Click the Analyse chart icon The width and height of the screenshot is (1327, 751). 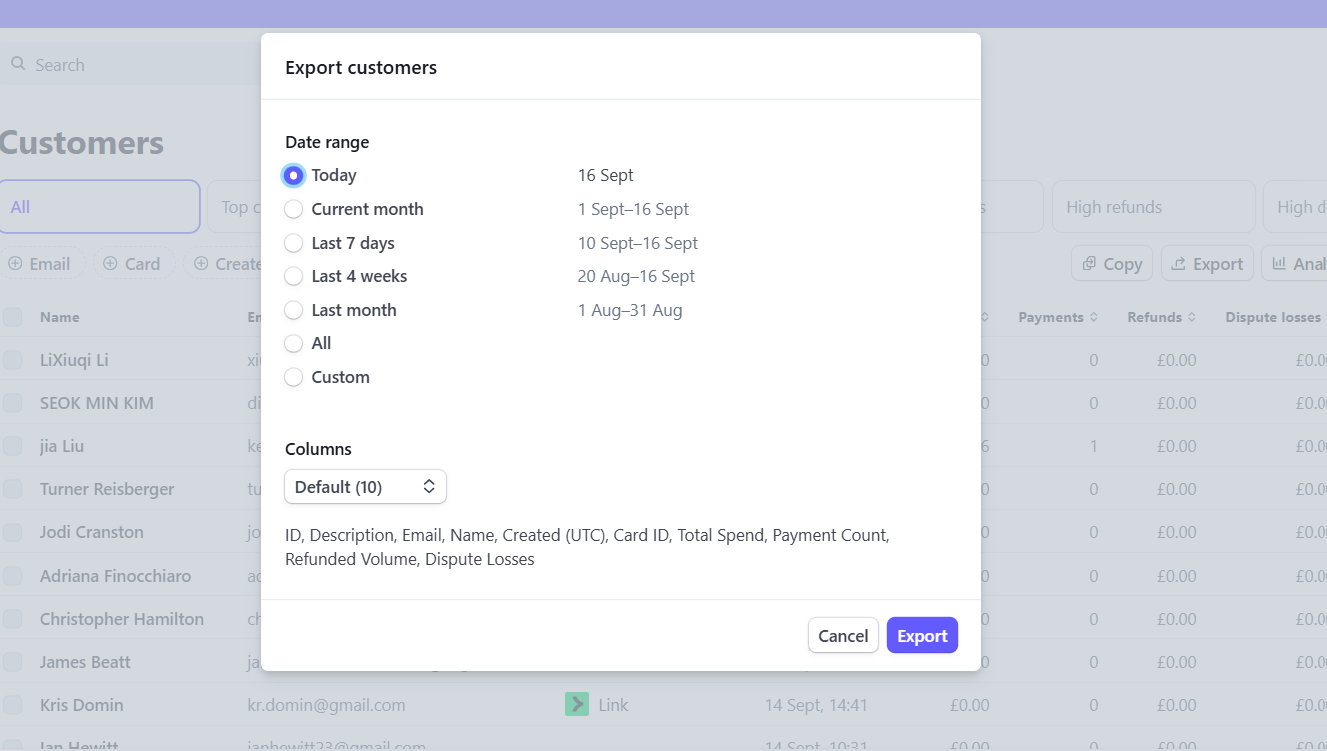click(1279, 264)
